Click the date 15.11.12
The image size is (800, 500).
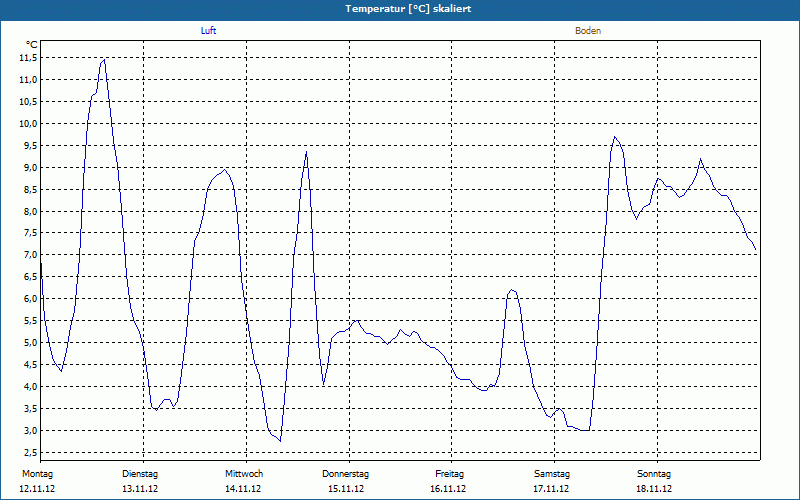[346, 489]
